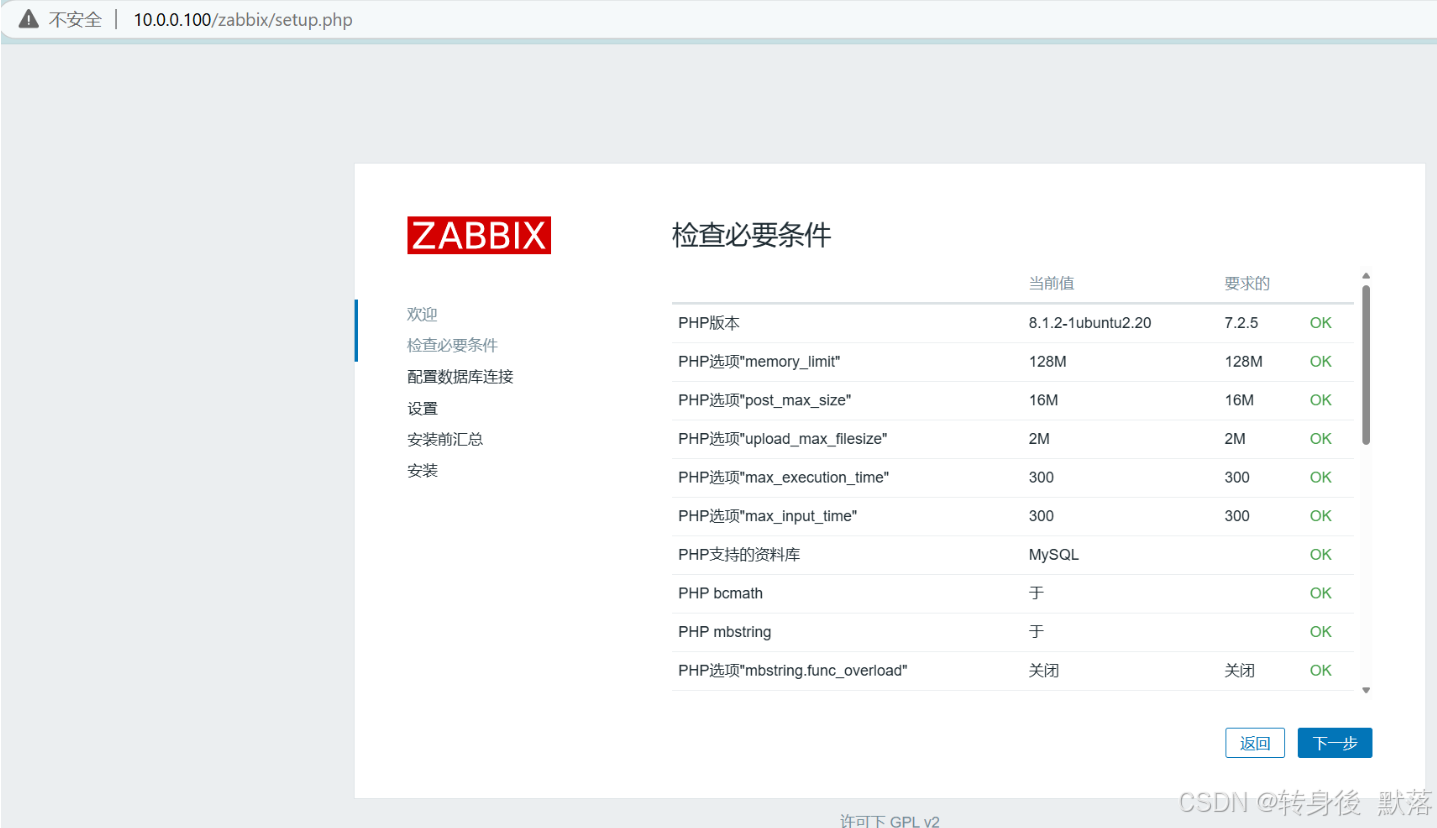
Task: Click OK status for upload_max_filesize
Action: (1321, 439)
